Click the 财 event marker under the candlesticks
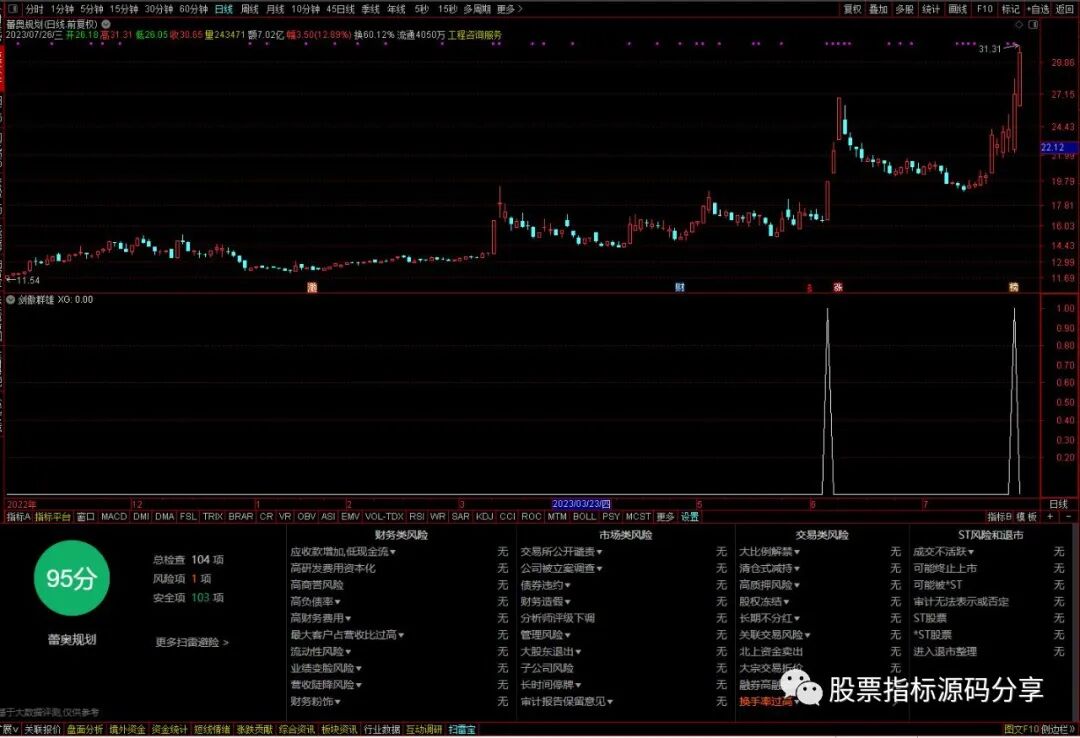The width and height of the screenshot is (1080, 738). [680, 287]
